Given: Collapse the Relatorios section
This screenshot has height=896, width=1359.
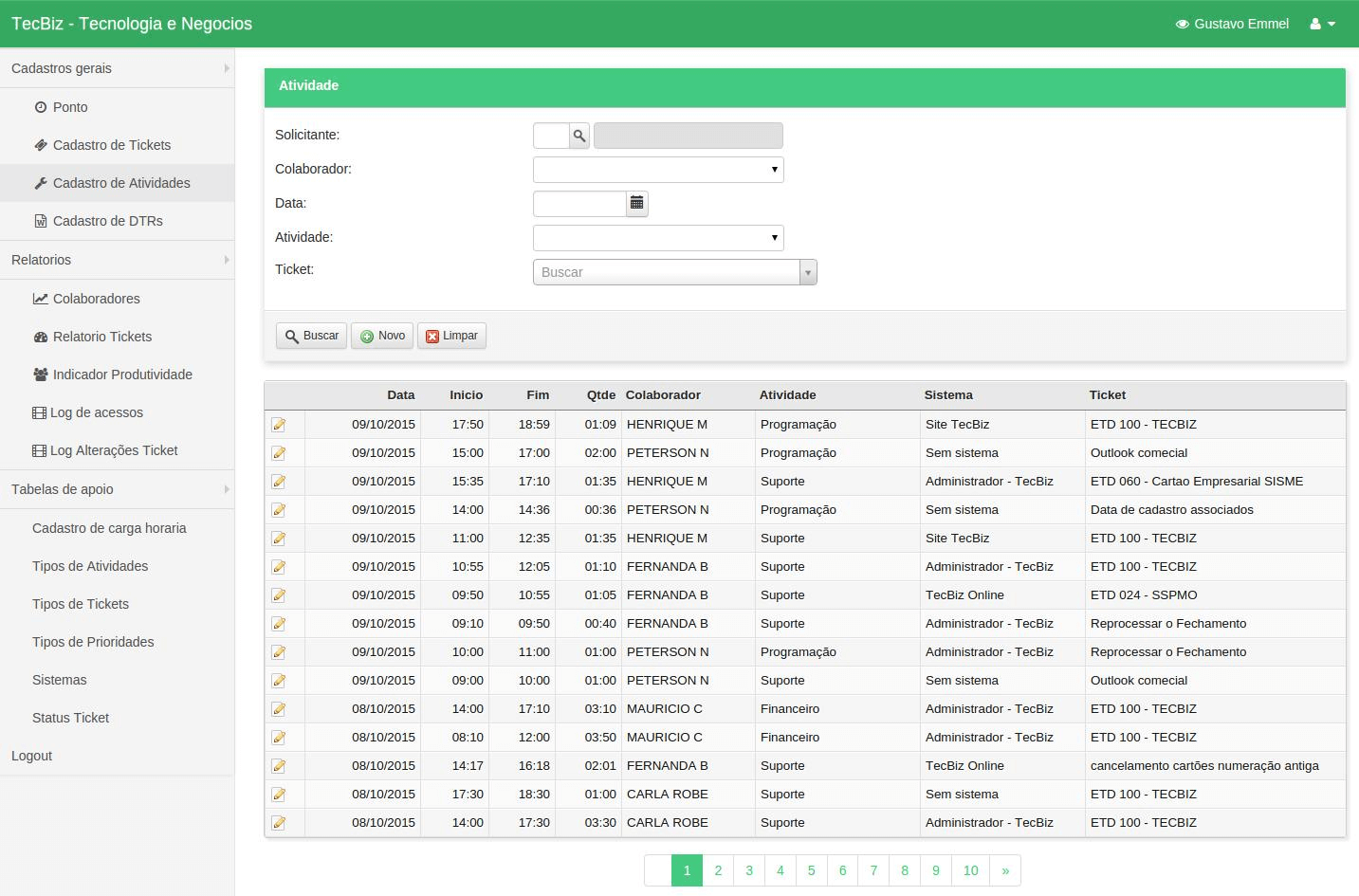Looking at the screenshot, I should [x=117, y=260].
